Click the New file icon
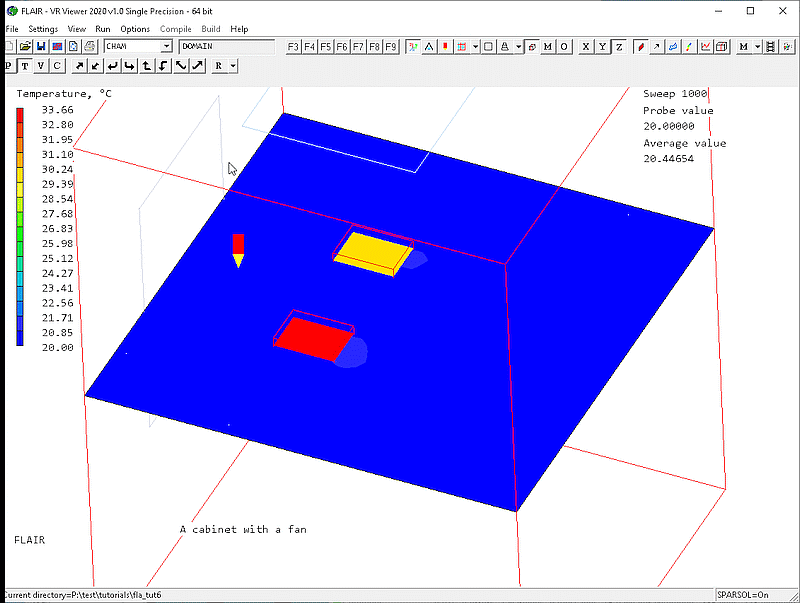 (x=10, y=46)
